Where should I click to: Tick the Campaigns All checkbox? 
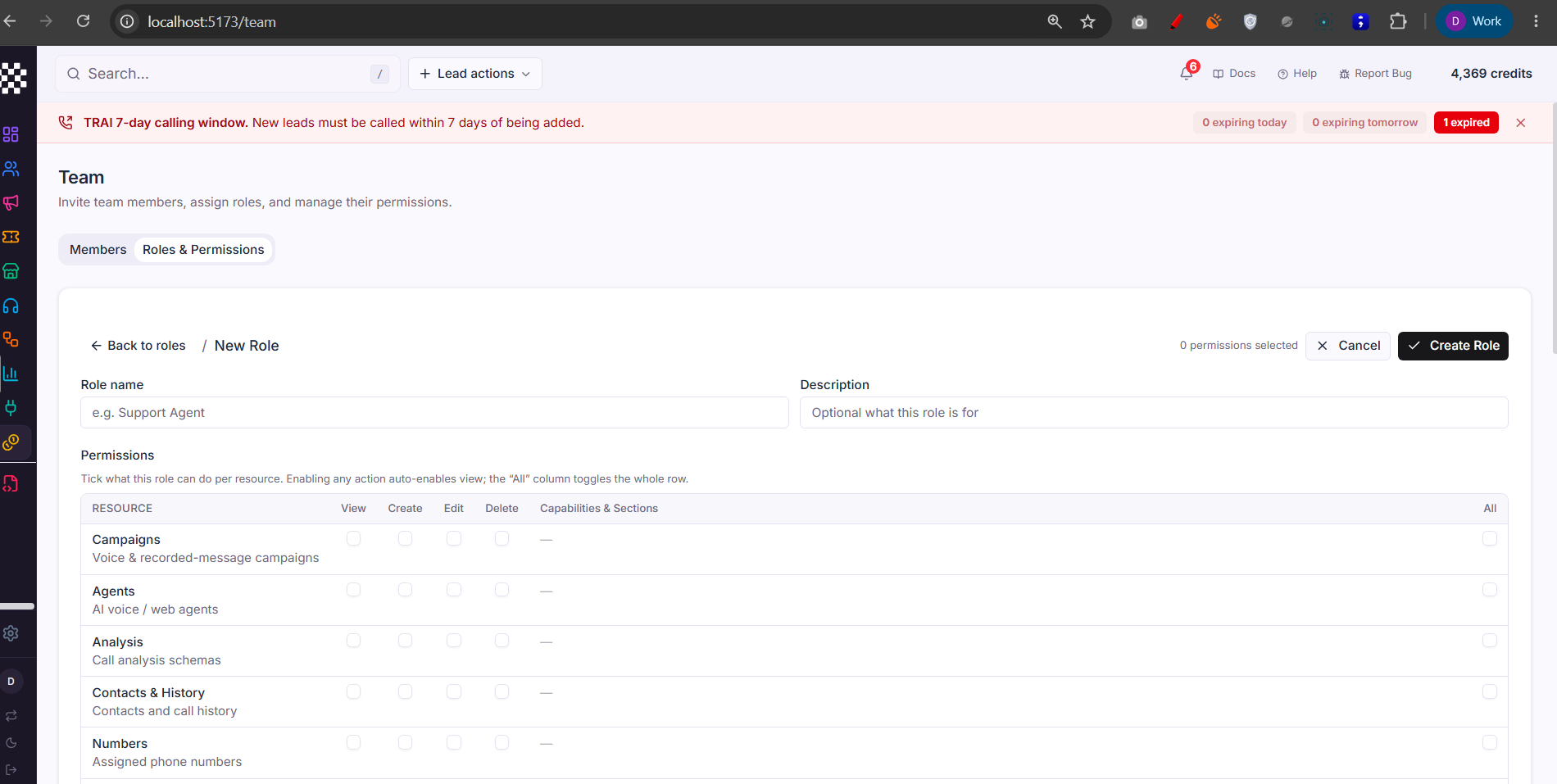pos(1490,538)
